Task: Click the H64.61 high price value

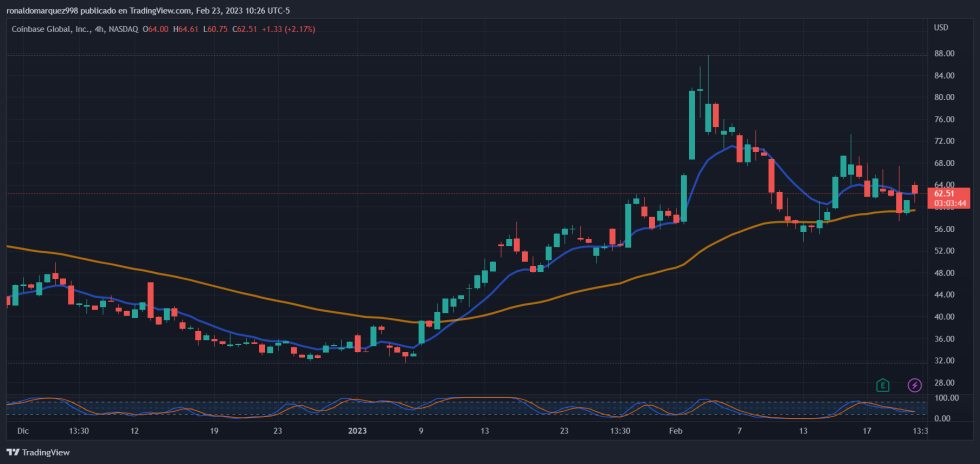Action: (x=186, y=29)
